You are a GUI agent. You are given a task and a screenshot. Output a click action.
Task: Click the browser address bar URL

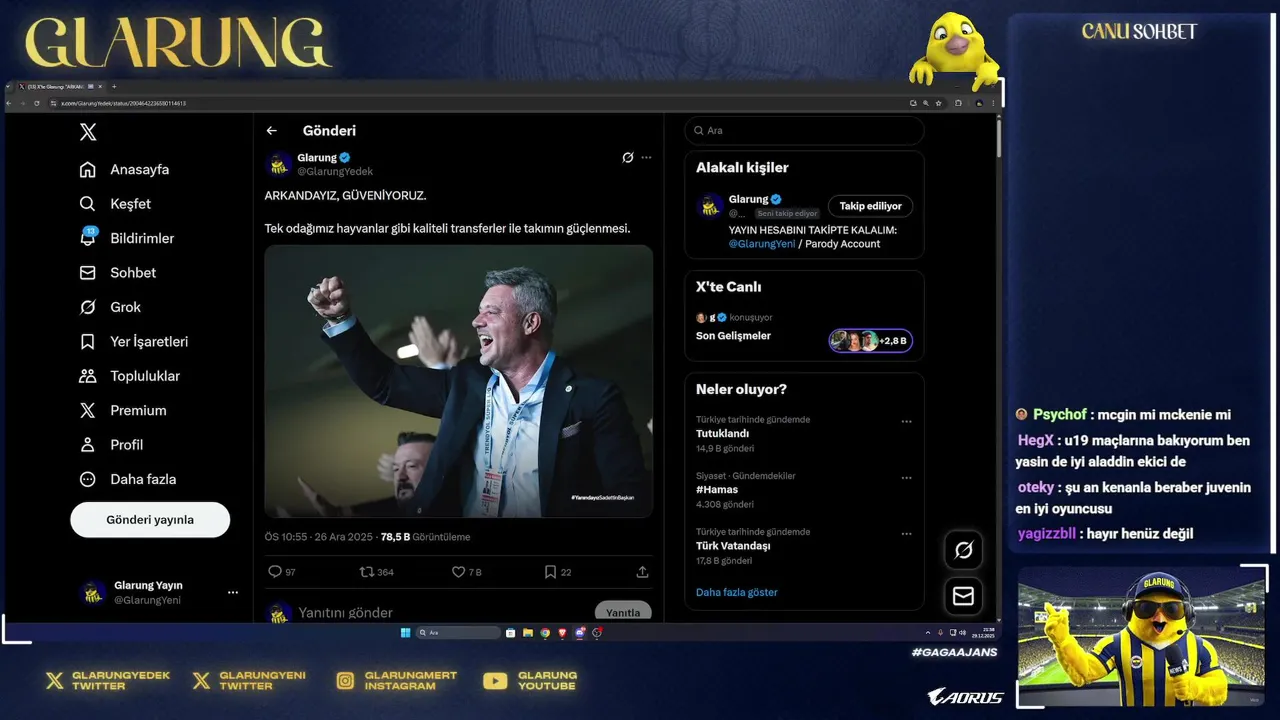(123, 103)
